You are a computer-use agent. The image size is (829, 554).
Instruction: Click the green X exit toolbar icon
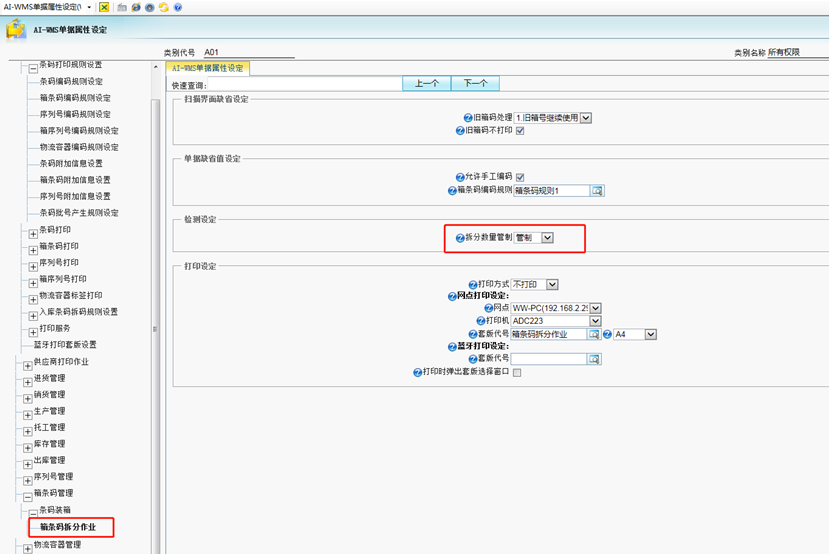tap(105, 7)
